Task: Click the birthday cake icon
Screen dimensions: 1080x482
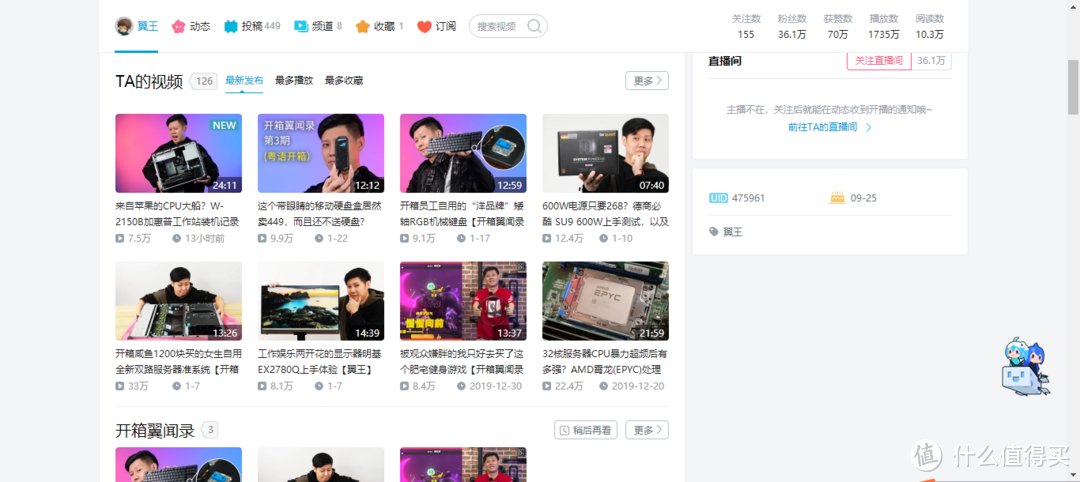Action: click(x=837, y=198)
